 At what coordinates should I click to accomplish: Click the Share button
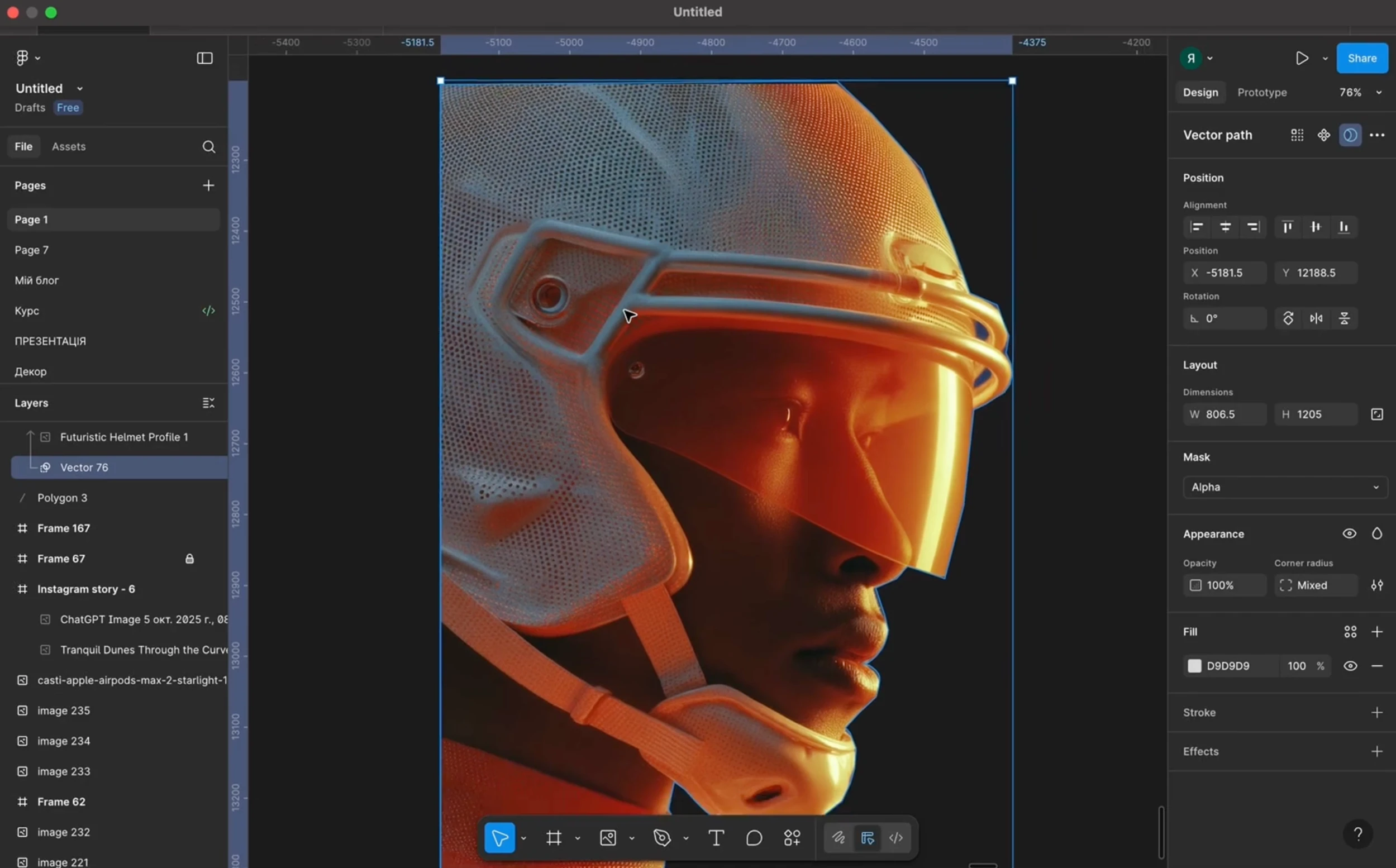pyautogui.click(x=1361, y=58)
